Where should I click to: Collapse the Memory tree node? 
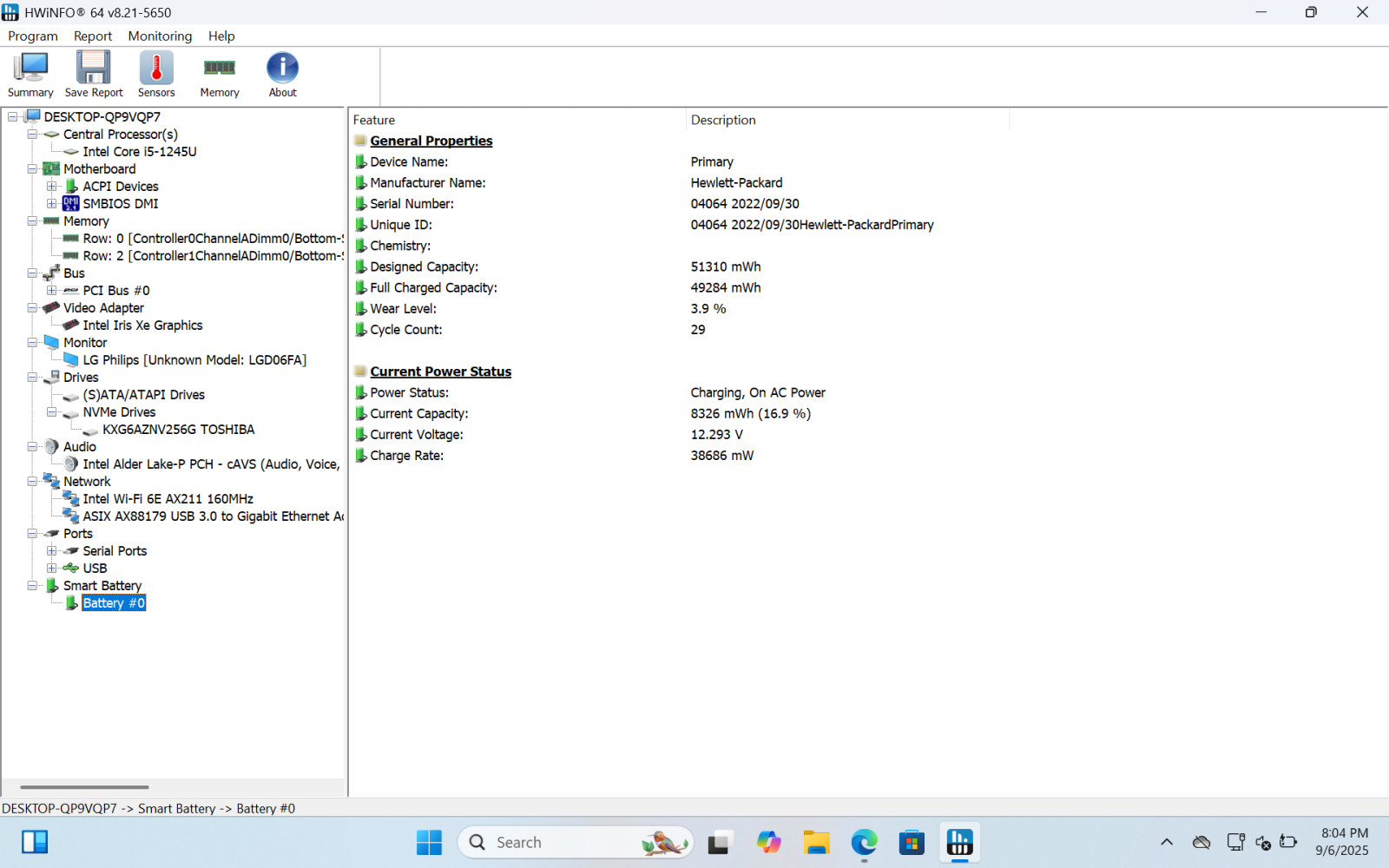pyautogui.click(x=32, y=221)
